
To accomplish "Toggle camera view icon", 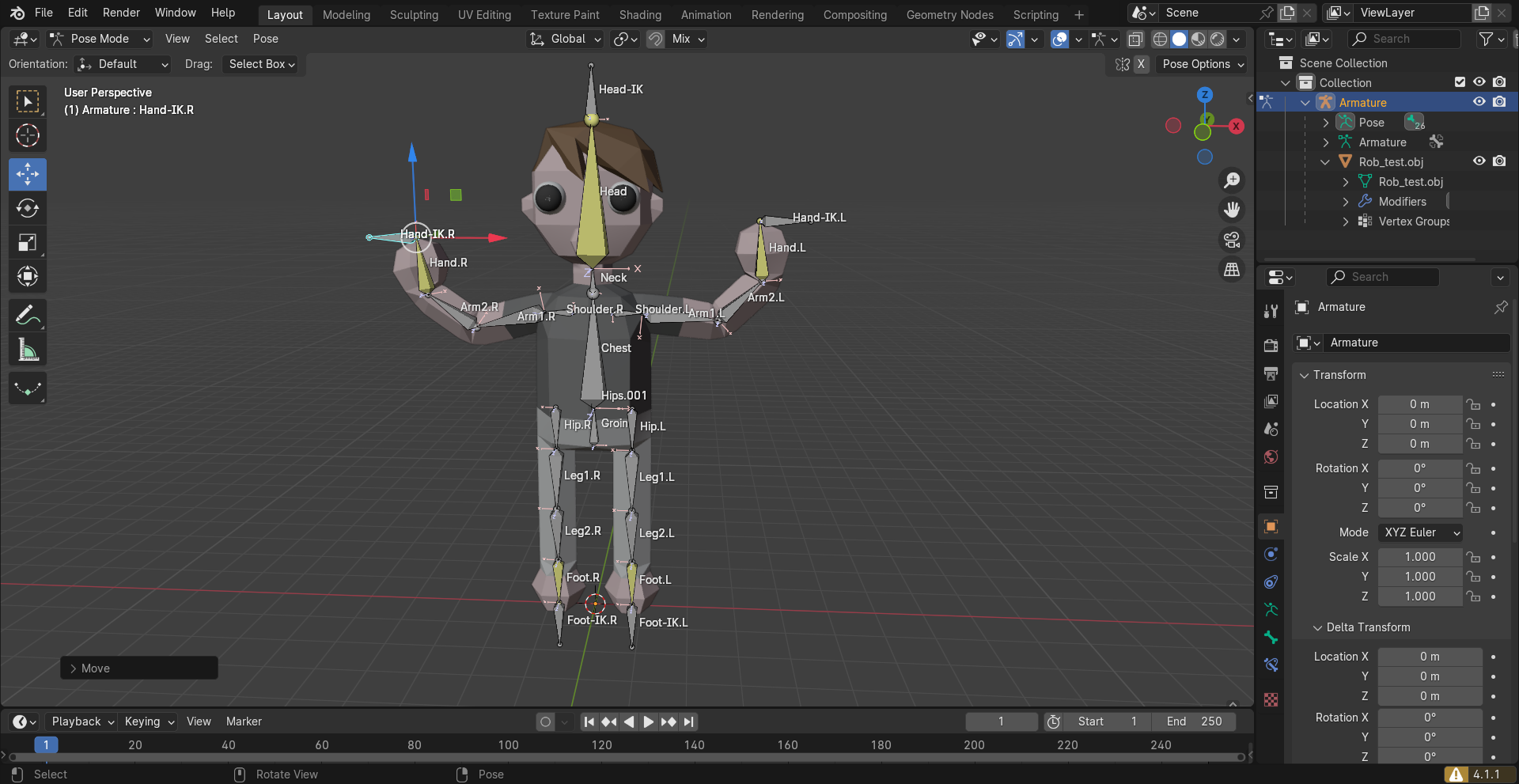I will coord(1232,240).
